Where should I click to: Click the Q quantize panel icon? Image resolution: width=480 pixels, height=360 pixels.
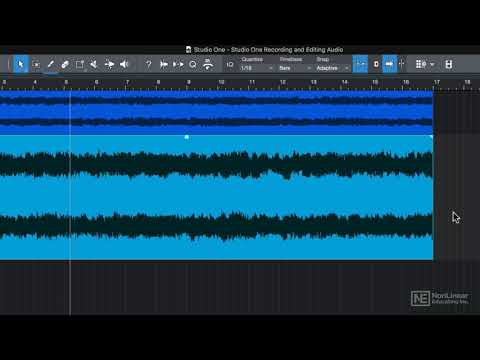(193, 64)
